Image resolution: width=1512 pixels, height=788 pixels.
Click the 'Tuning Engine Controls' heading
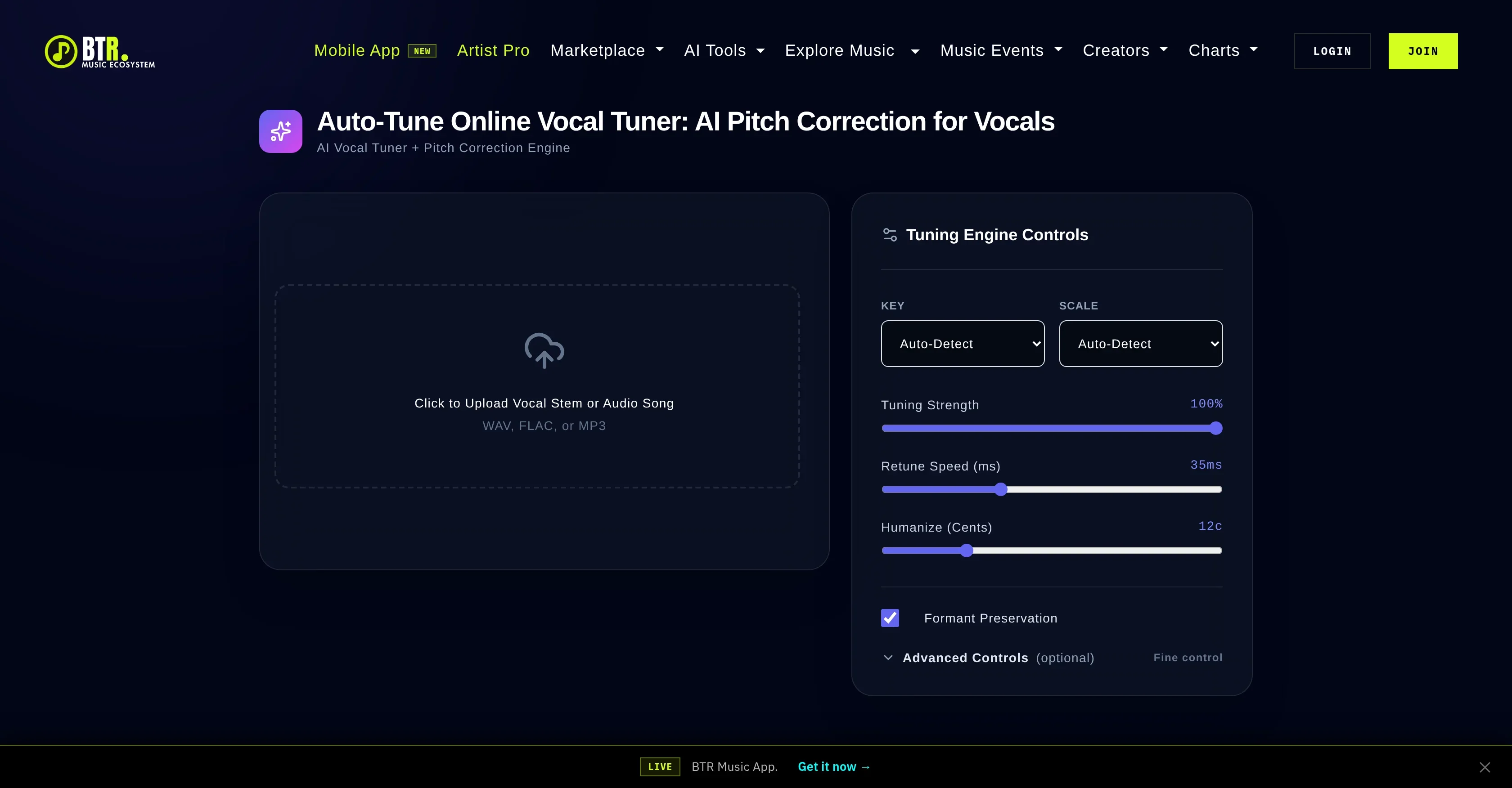point(997,235)
